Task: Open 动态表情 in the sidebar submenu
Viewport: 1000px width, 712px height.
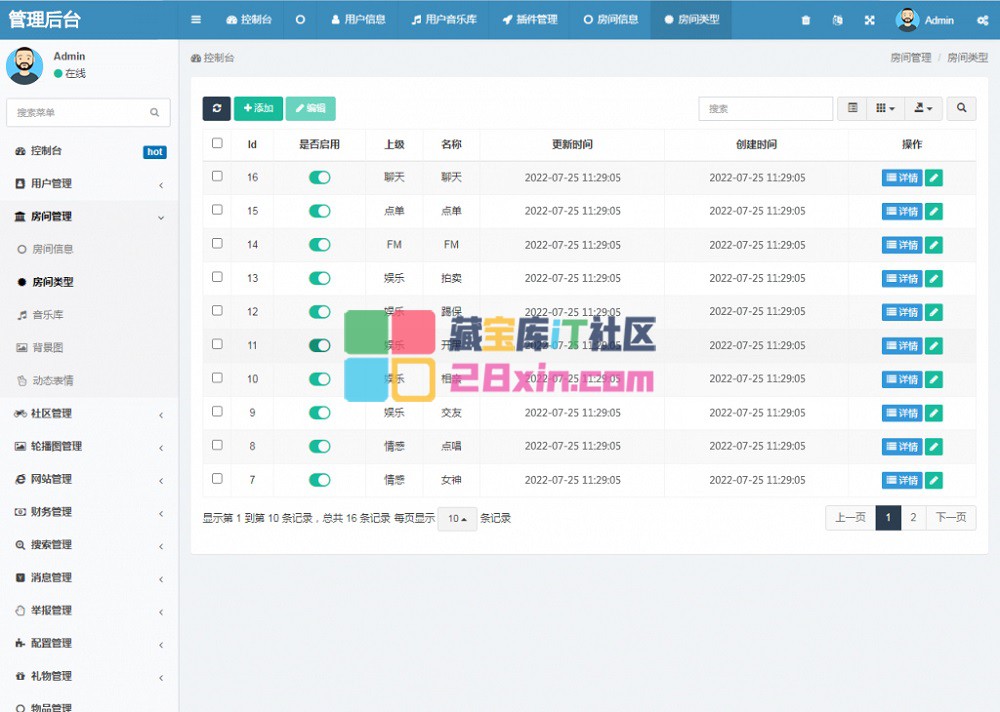Action: (x=53, y=381)
